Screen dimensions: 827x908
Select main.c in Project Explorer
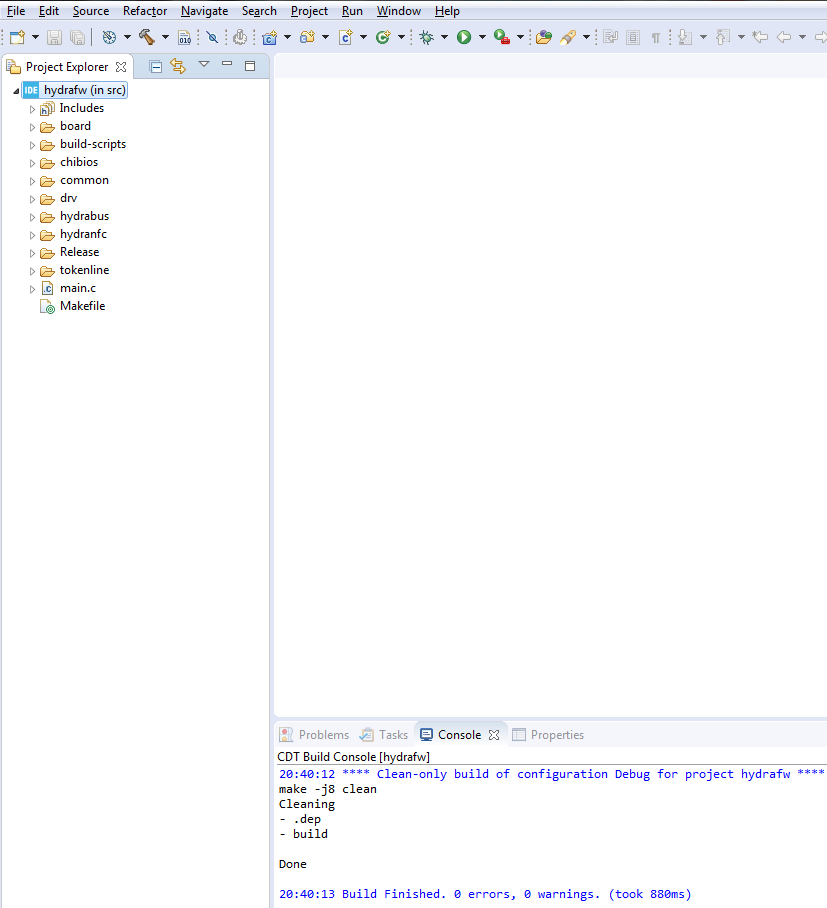coord(78,288)
